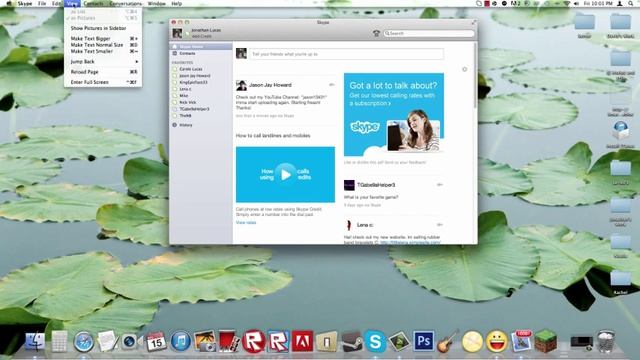The width and height of the screenshot is (640, 360).
Task: Launch the blue-framed Roblox Studio icon in Dock
Action: click(x=278, y=342)
